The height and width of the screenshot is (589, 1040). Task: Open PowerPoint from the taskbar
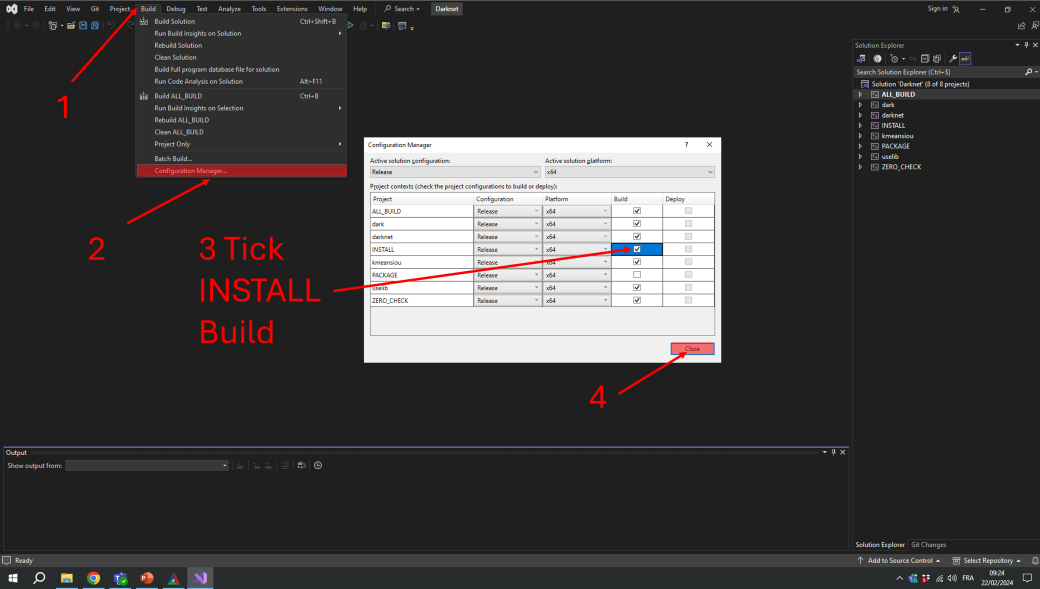tap(147, 578)
